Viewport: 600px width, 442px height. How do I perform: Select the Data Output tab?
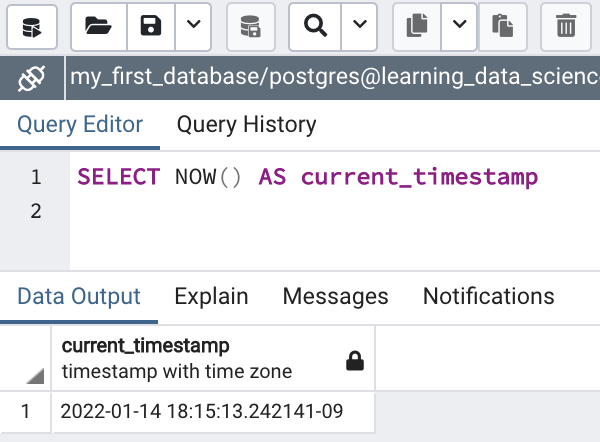(x=79, y=296)
